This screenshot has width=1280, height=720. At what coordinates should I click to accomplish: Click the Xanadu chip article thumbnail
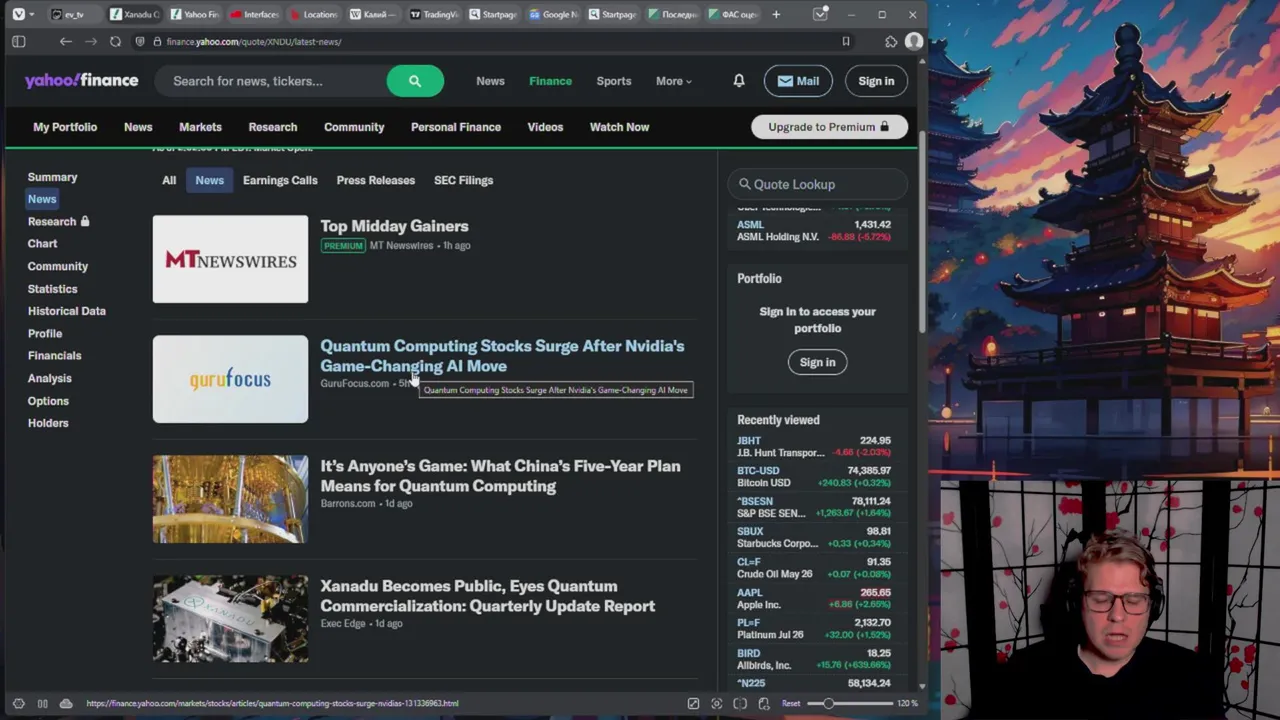[x=230, y=619]
